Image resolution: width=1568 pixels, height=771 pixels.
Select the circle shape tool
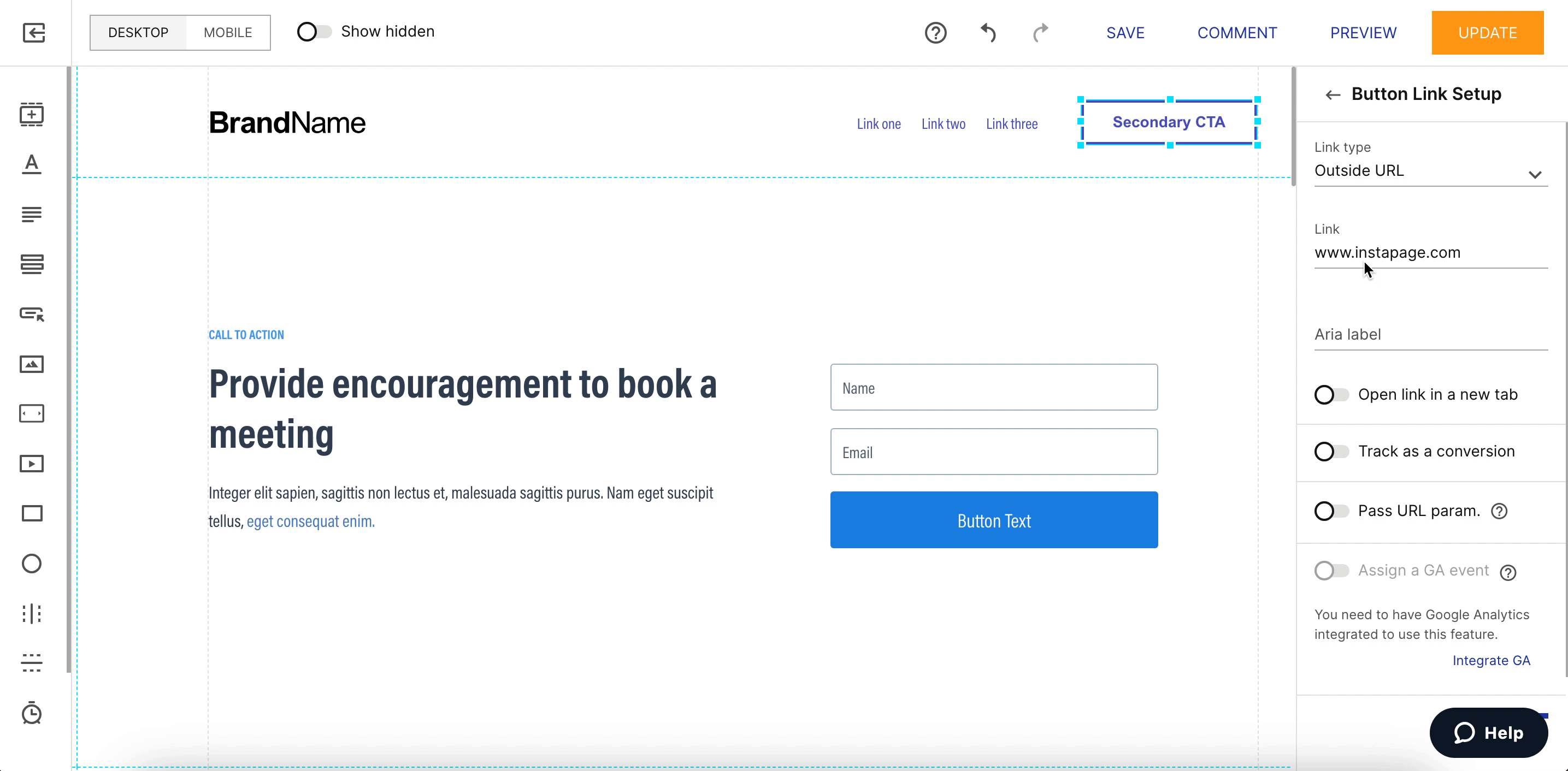click(32, 564)
